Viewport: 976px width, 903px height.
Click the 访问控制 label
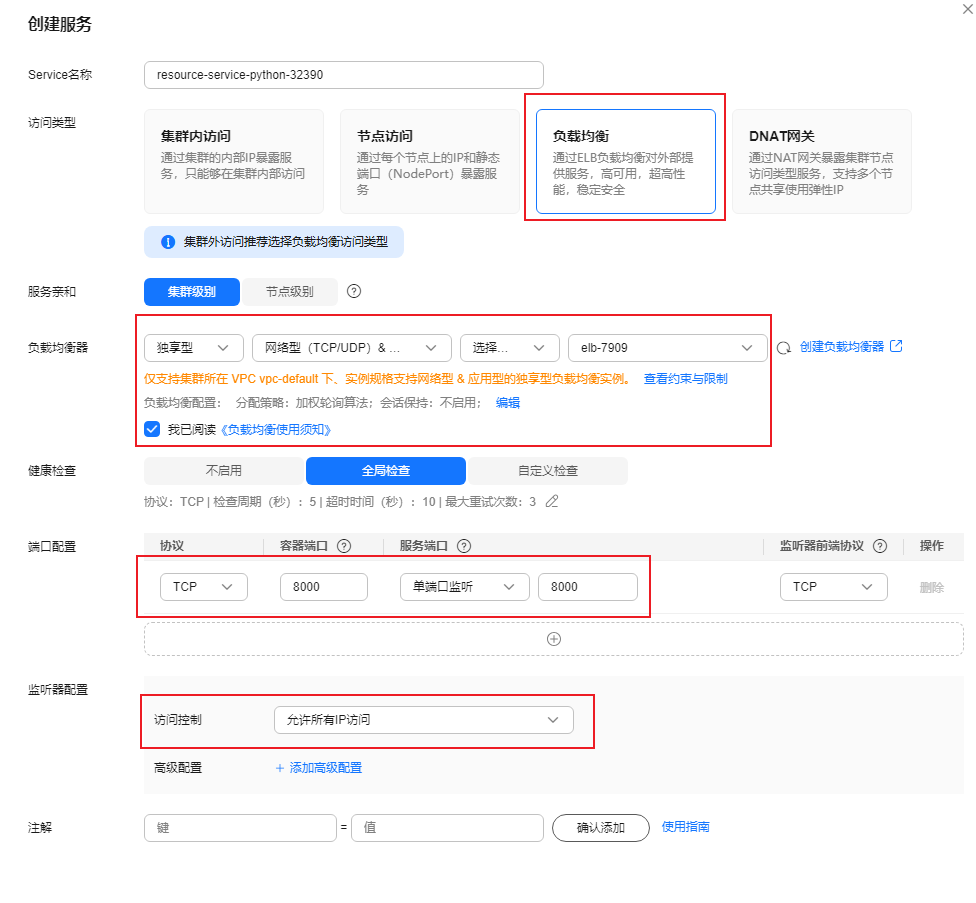coord(178,720)
